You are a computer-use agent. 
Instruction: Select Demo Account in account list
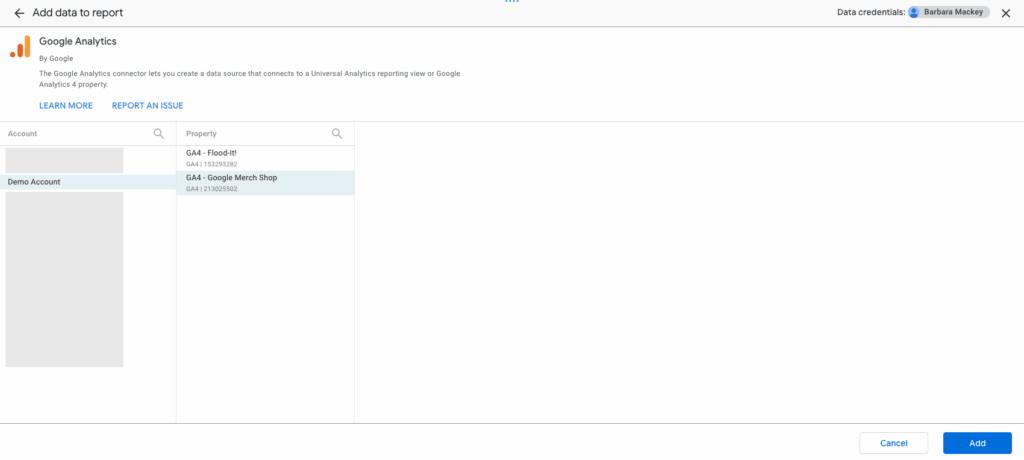(x=34, y=182)
